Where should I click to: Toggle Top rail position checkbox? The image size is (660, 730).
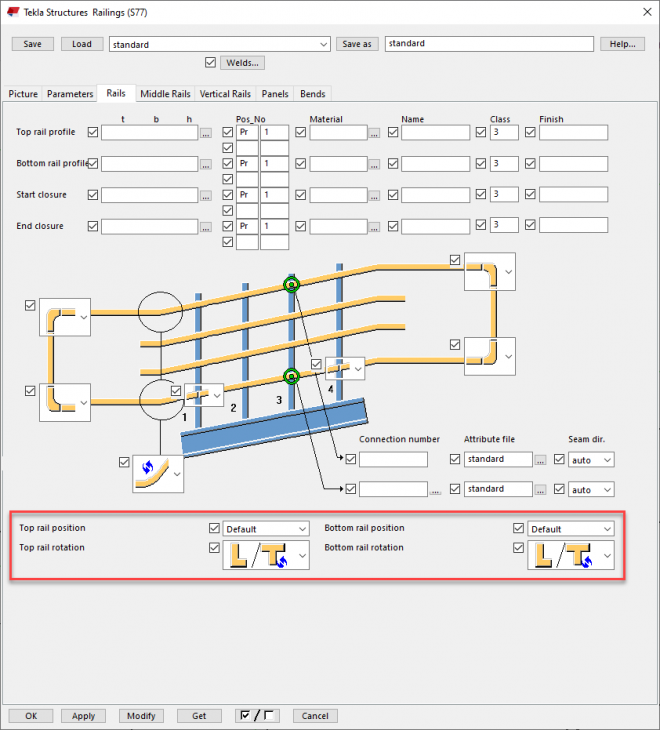[214, 528]
